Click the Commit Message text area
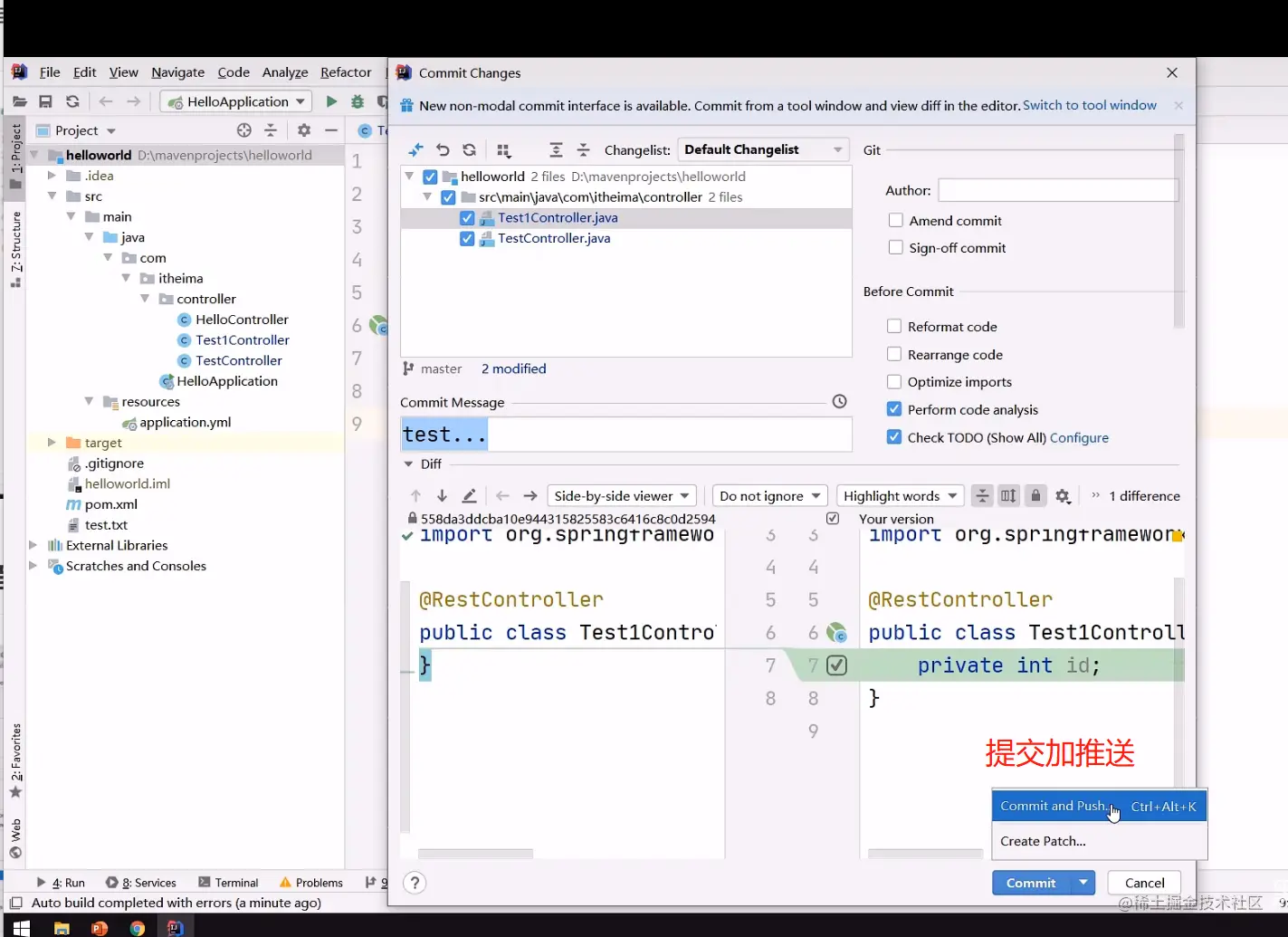Screen dimensions: 1288x937 coord(626,435)
